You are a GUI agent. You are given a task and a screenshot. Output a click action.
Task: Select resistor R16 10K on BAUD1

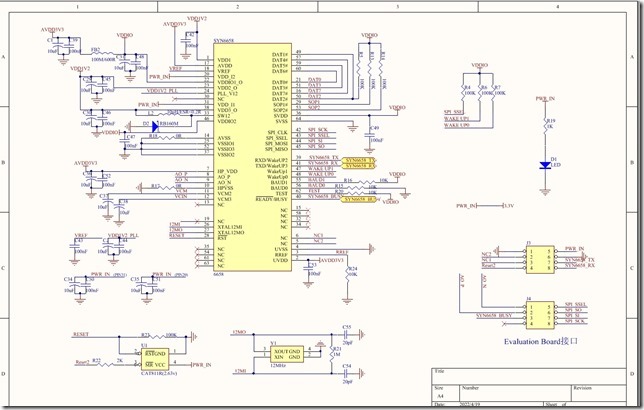click(365, 181)
